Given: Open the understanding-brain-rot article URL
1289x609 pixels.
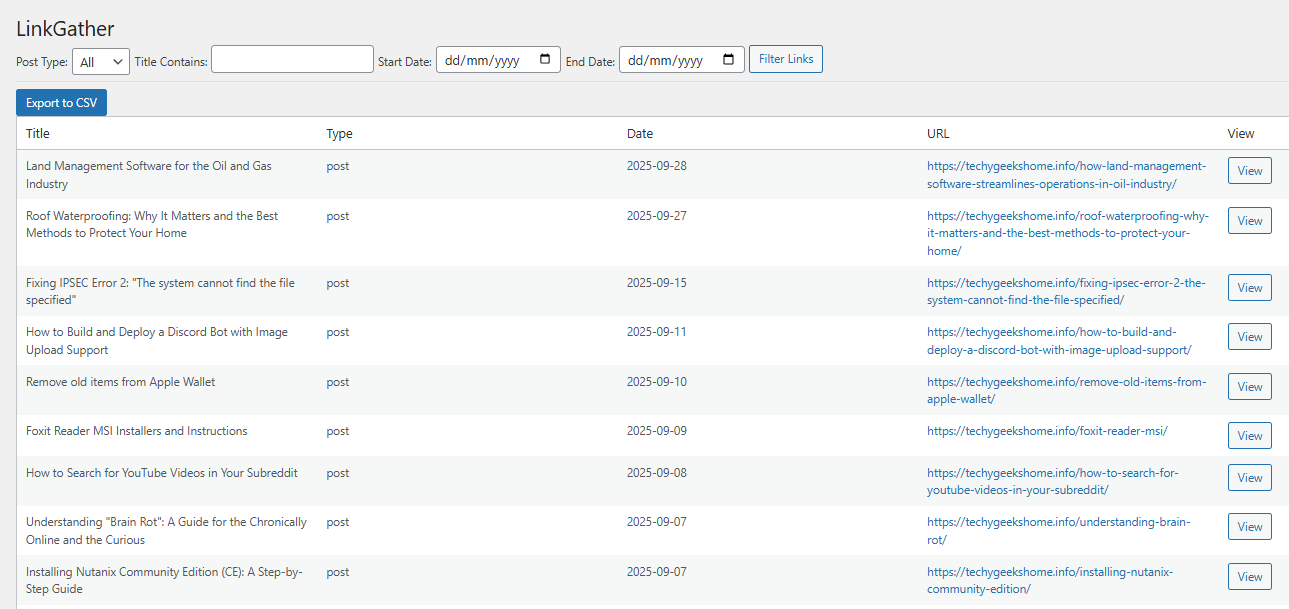Looking at the screenshot, I should click(x=1058, y=530).
